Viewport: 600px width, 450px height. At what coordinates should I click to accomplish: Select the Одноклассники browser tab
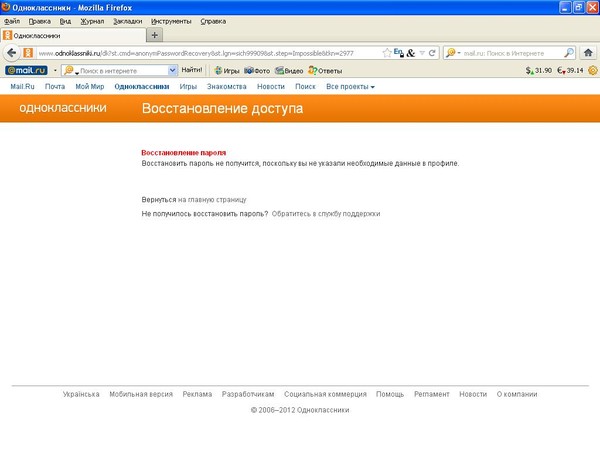[x=73, y=36]
